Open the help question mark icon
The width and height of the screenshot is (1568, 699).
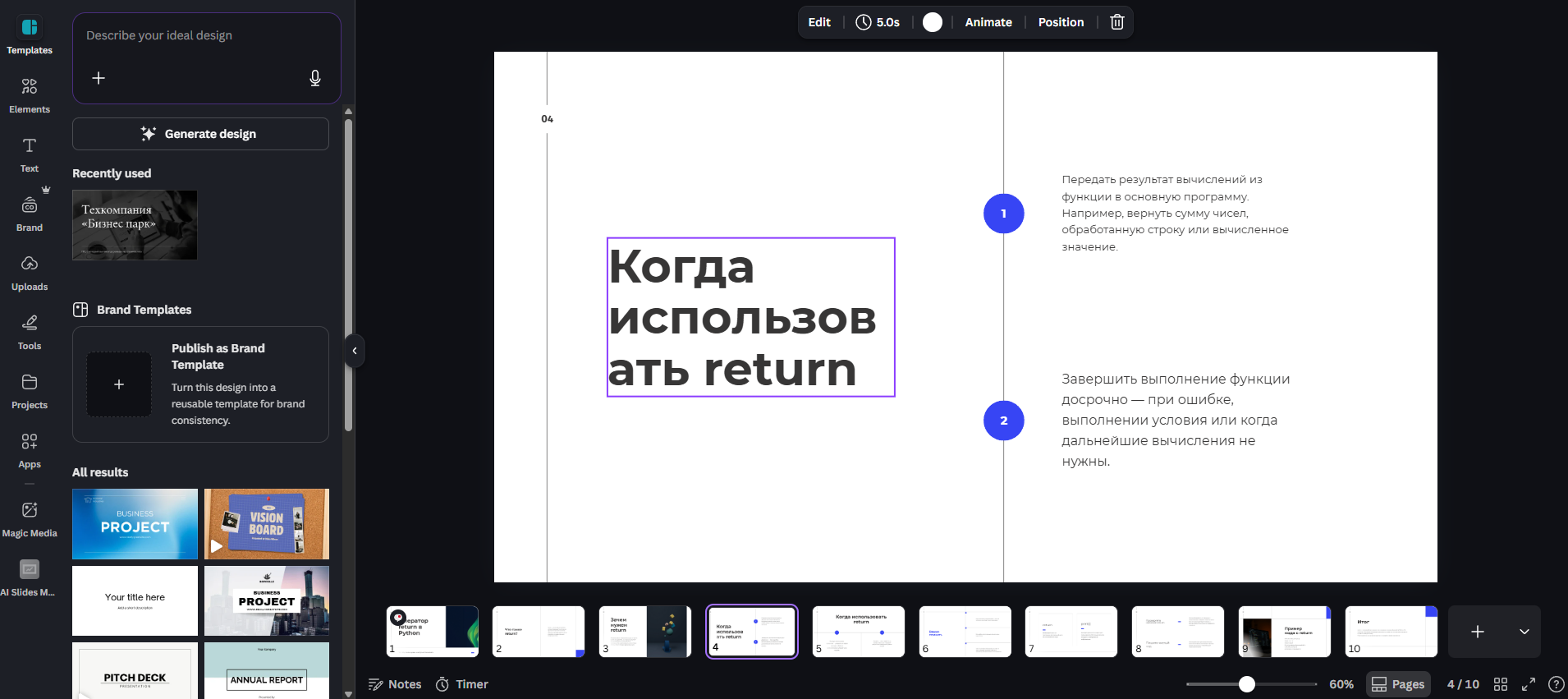[x=1556, y=684]
